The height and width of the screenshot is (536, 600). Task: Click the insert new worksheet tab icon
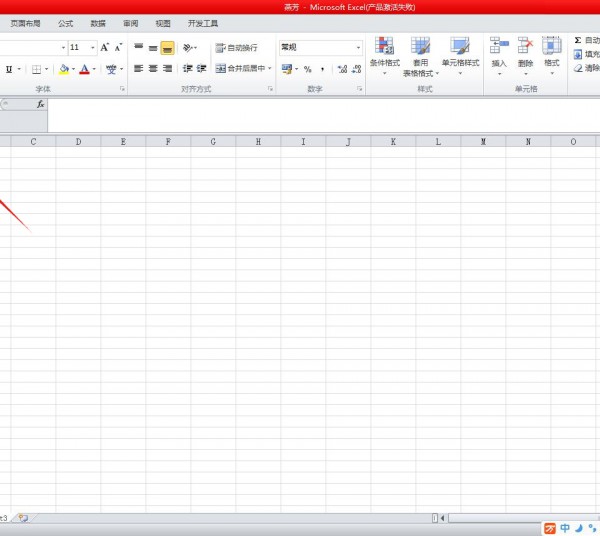point(22,518)
